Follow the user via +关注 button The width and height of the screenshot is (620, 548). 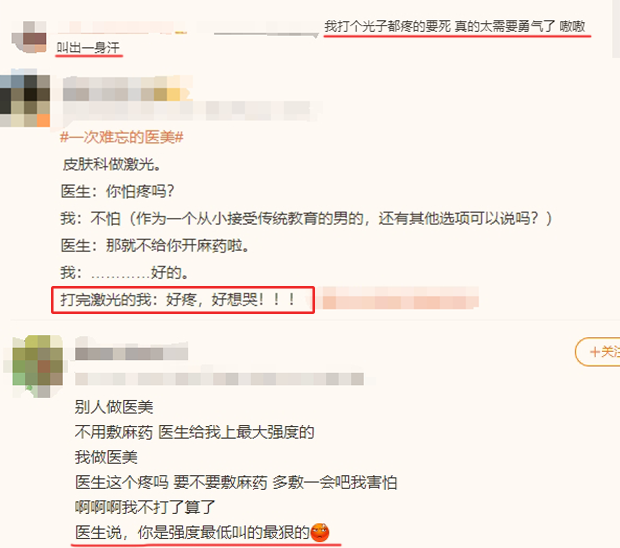pyautogui.click(x=597, y=351)
